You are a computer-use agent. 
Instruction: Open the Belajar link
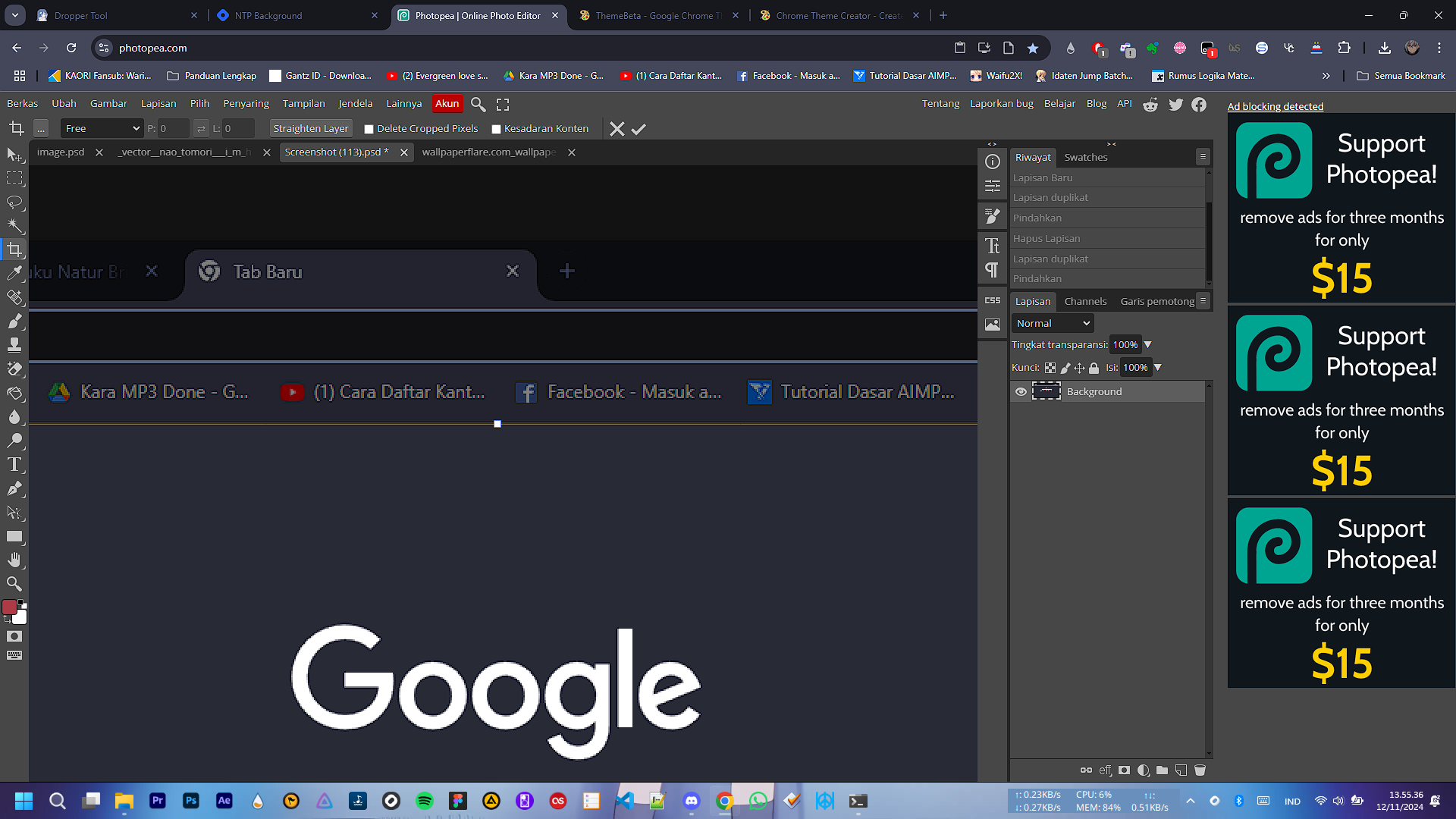pos(1059,104)
